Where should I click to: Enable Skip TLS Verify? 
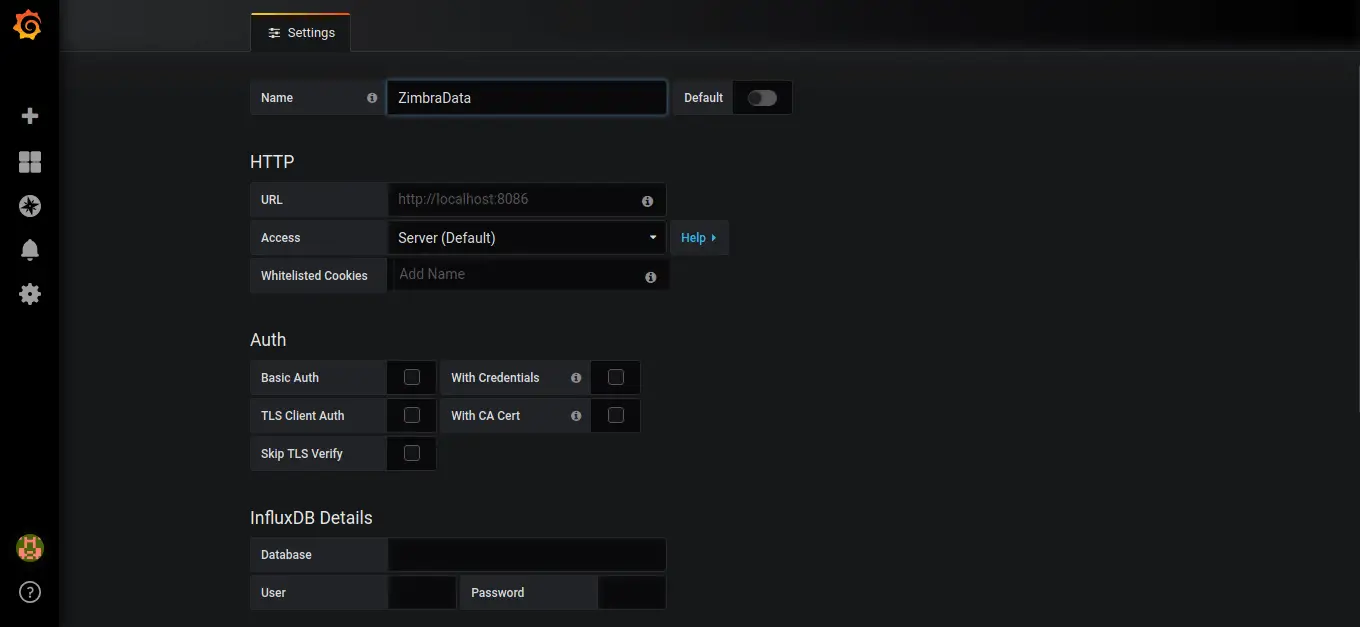(411, 453)
